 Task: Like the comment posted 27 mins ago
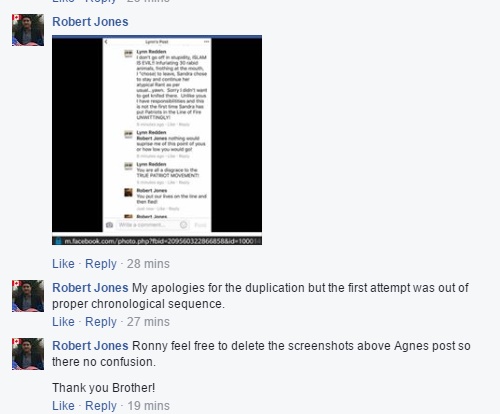click(x=63, y=322)
